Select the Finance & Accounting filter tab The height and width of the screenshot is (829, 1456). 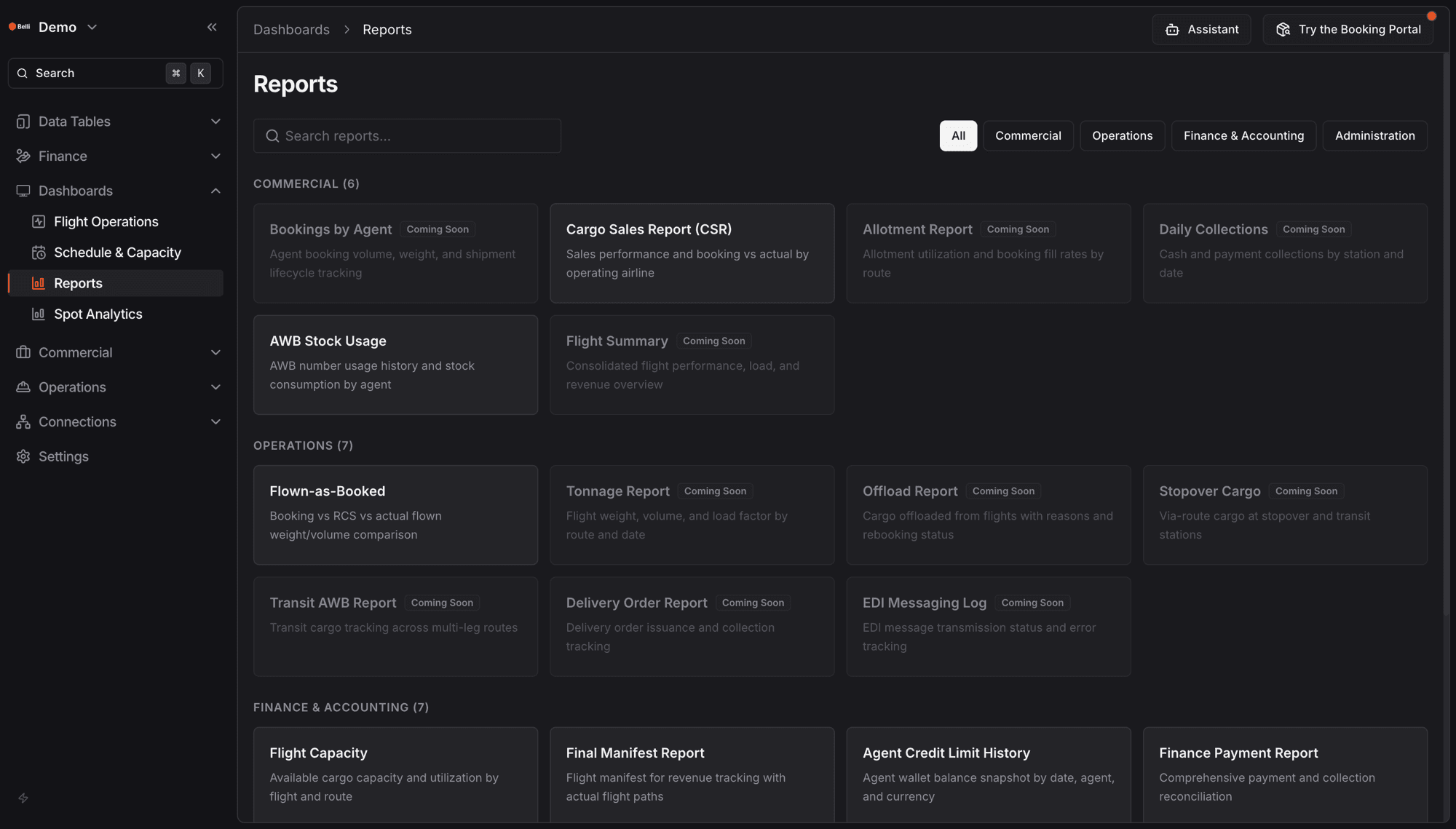tap(1243, 136)
